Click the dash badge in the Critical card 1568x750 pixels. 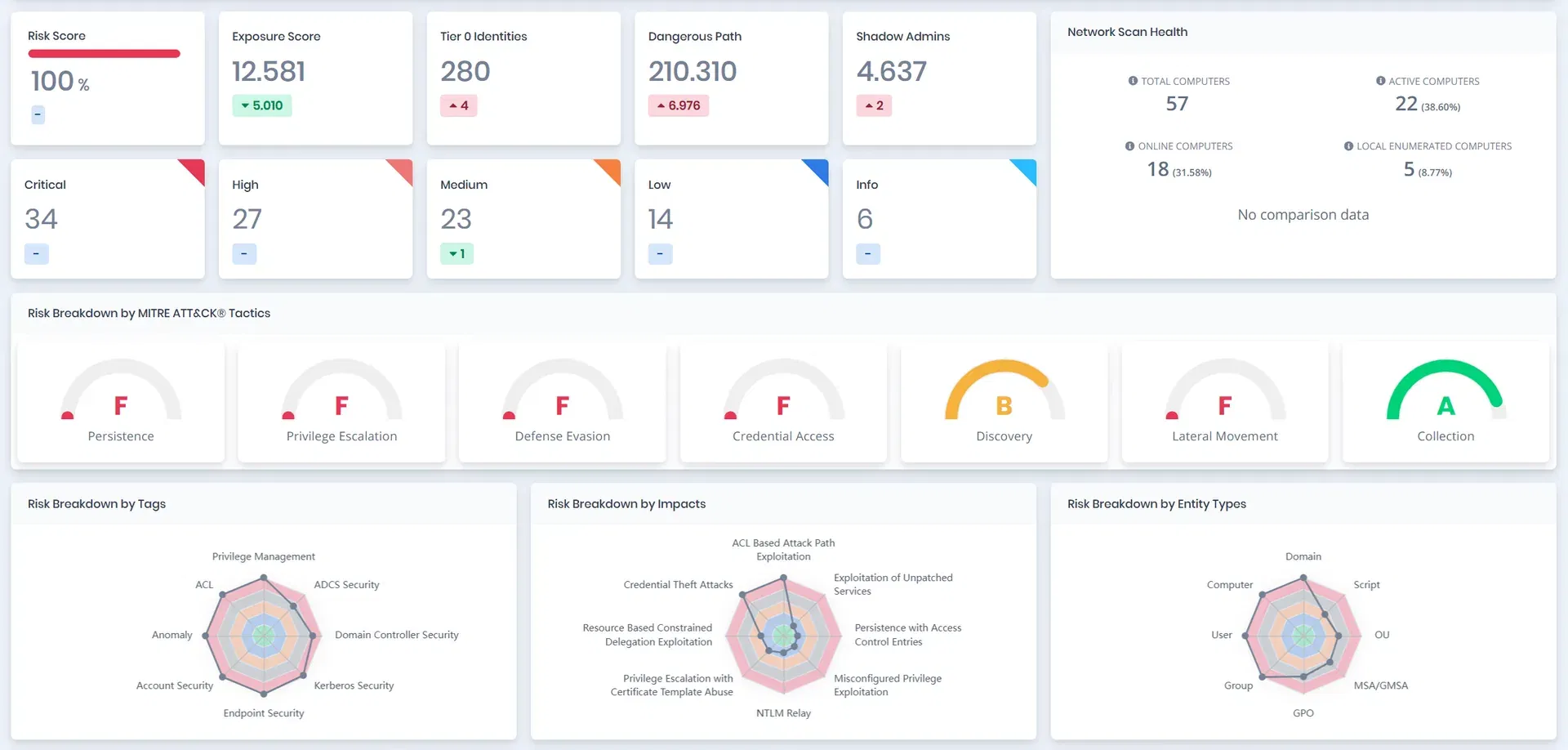coord(36,254)
